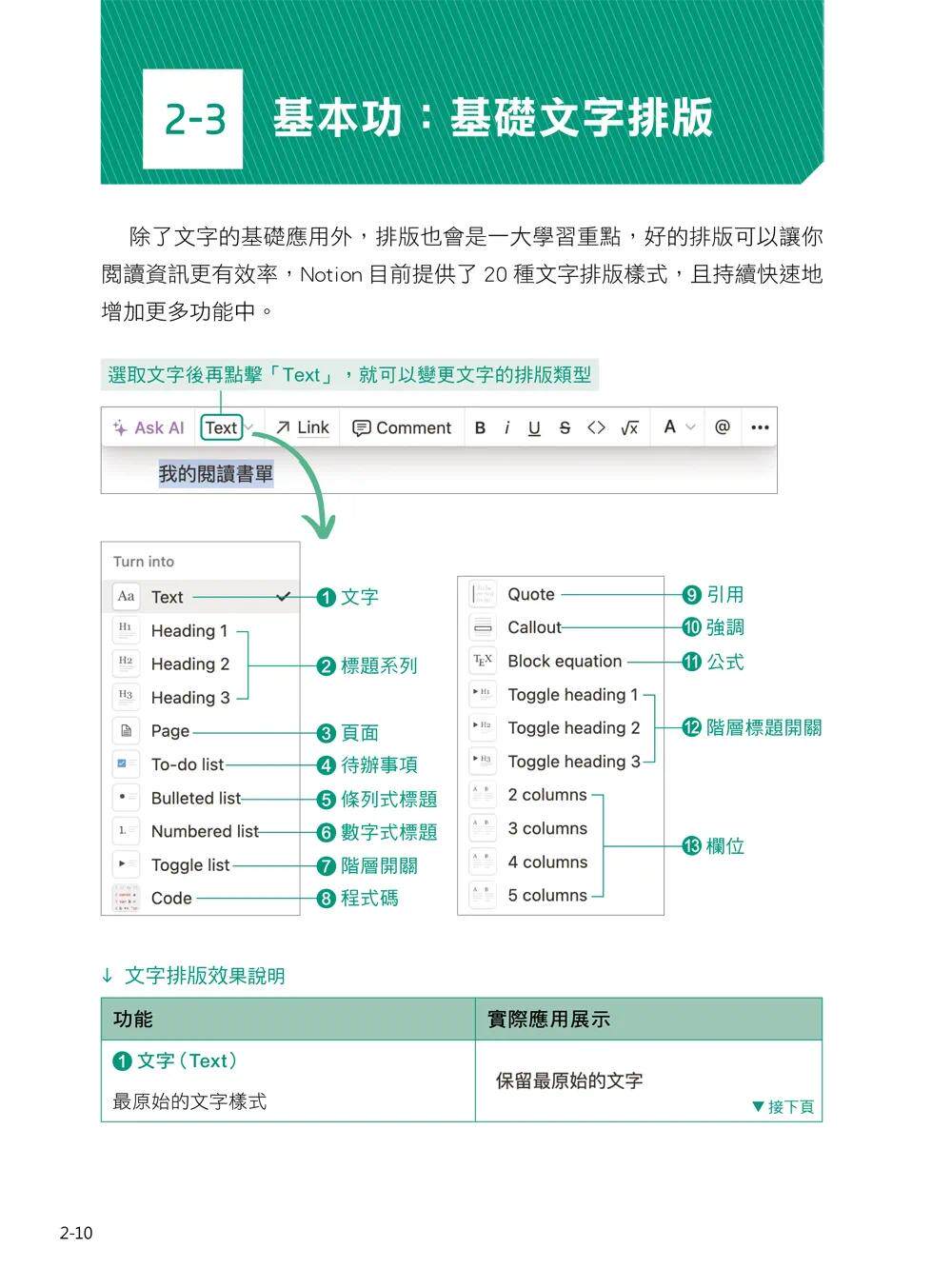Click the Page document icon
Image resolution: width=952 pixels, height=1288 pixels.
point(127,730)
